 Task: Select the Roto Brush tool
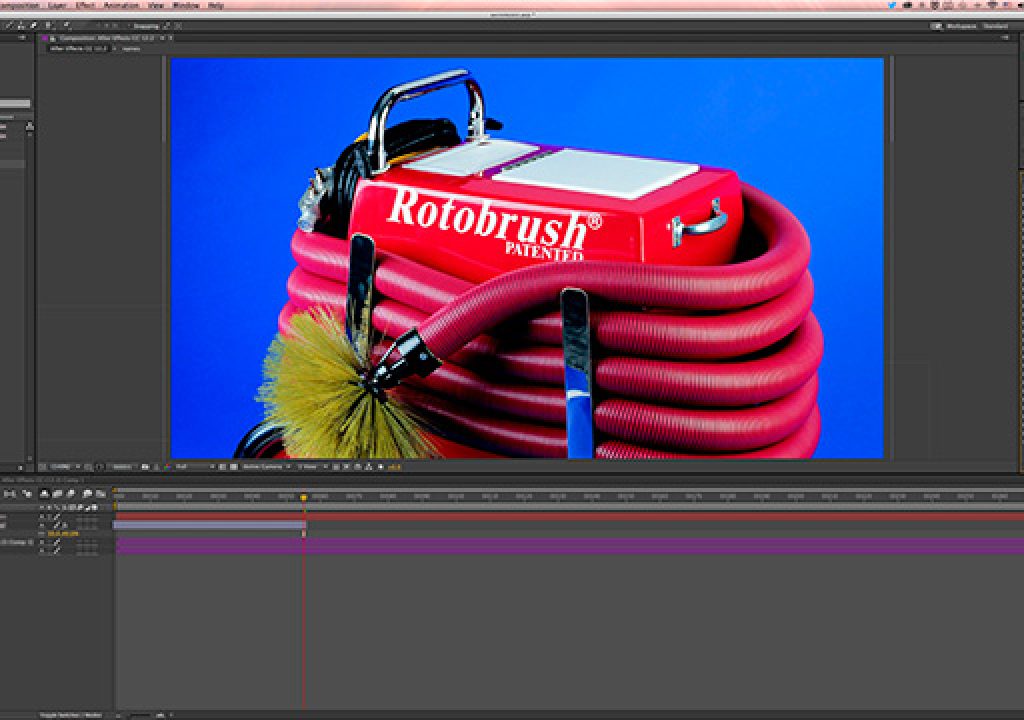[x=48, y=26]
